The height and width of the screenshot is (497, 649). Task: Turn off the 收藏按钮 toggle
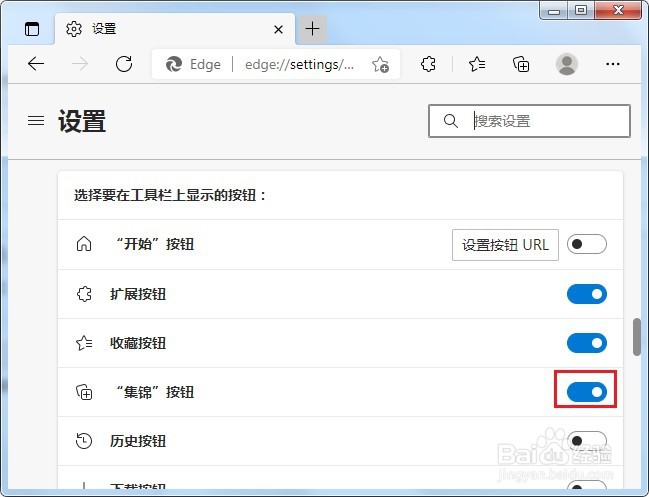pyautogui.click(x=587, y=343)
